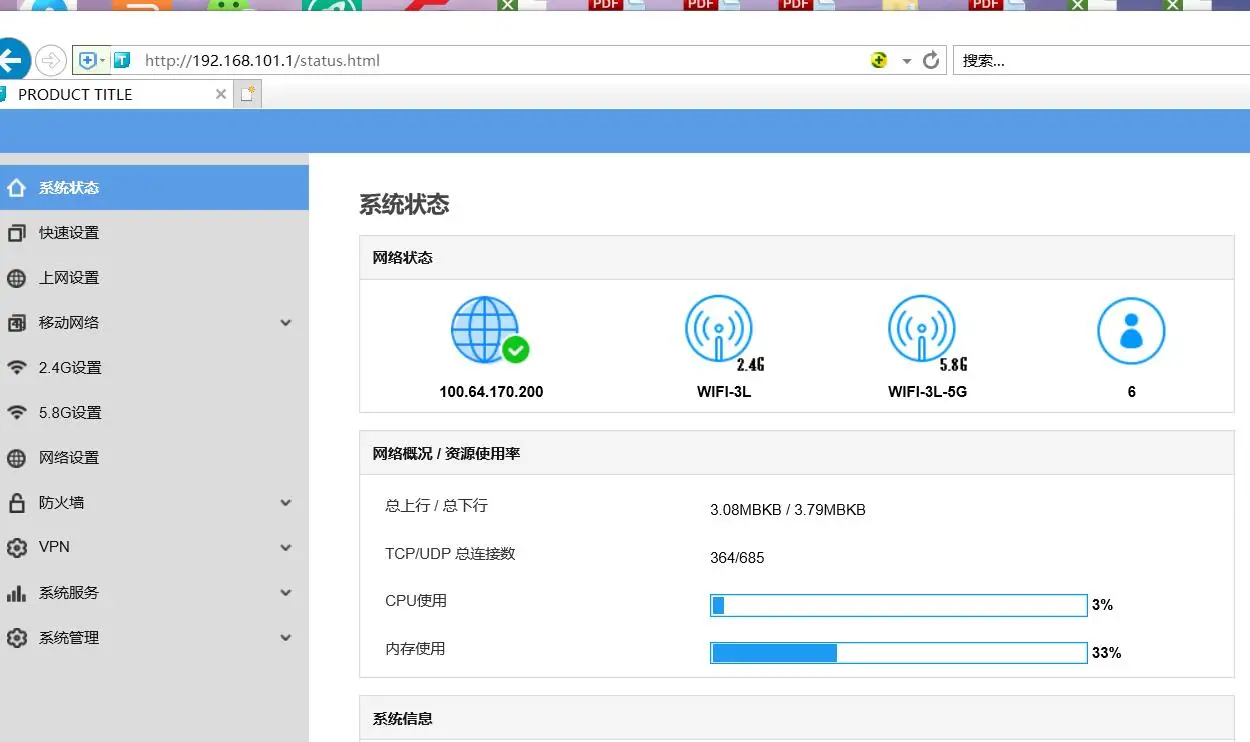Click the 3% CPU usage value
Screen dimensions: 1250x742
1103,605
